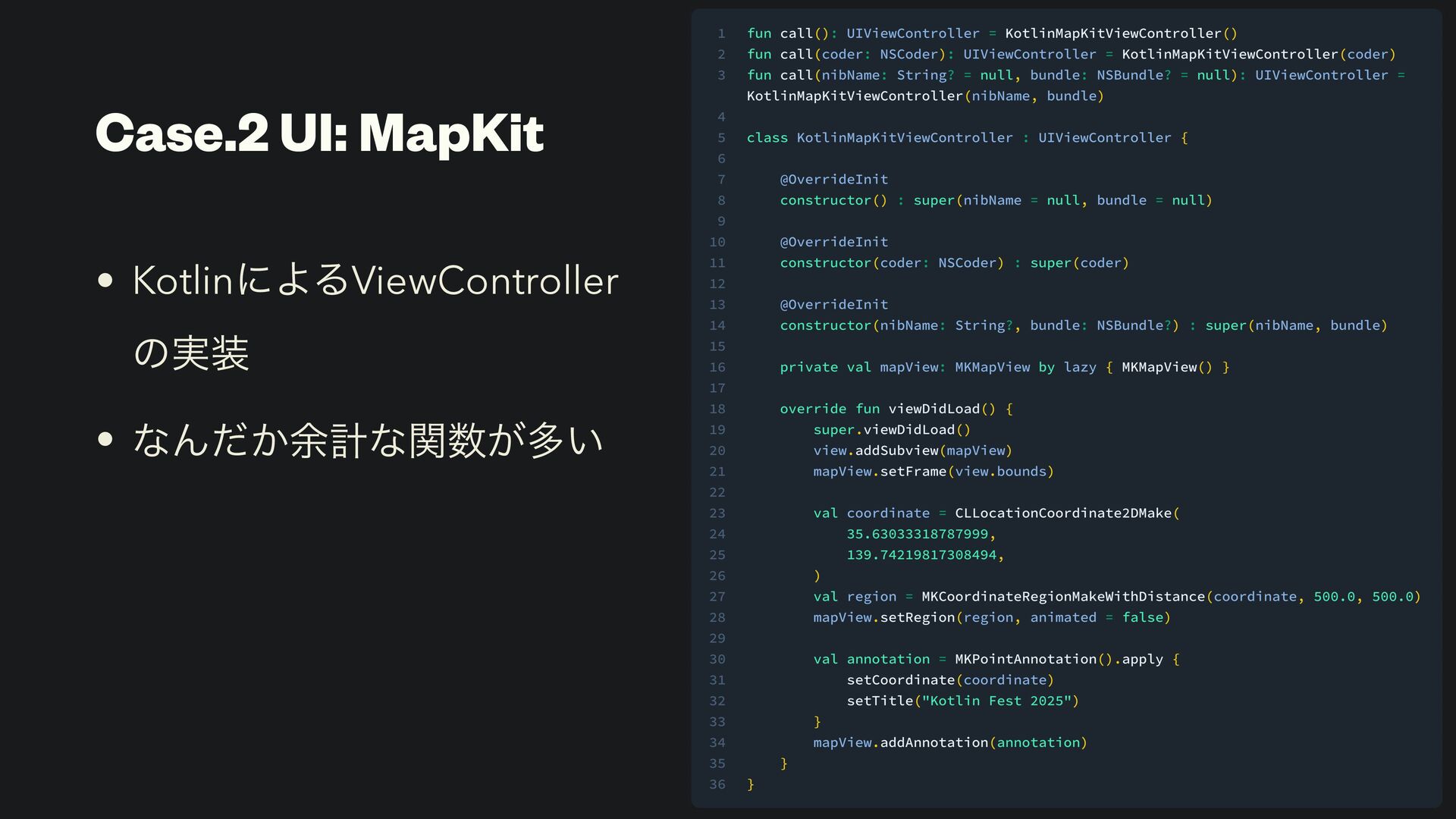Screen dimensions: 1456x819
Task: Click MKCoordinateRegionMakeWithDistance call
Action: pos(1062,596)
